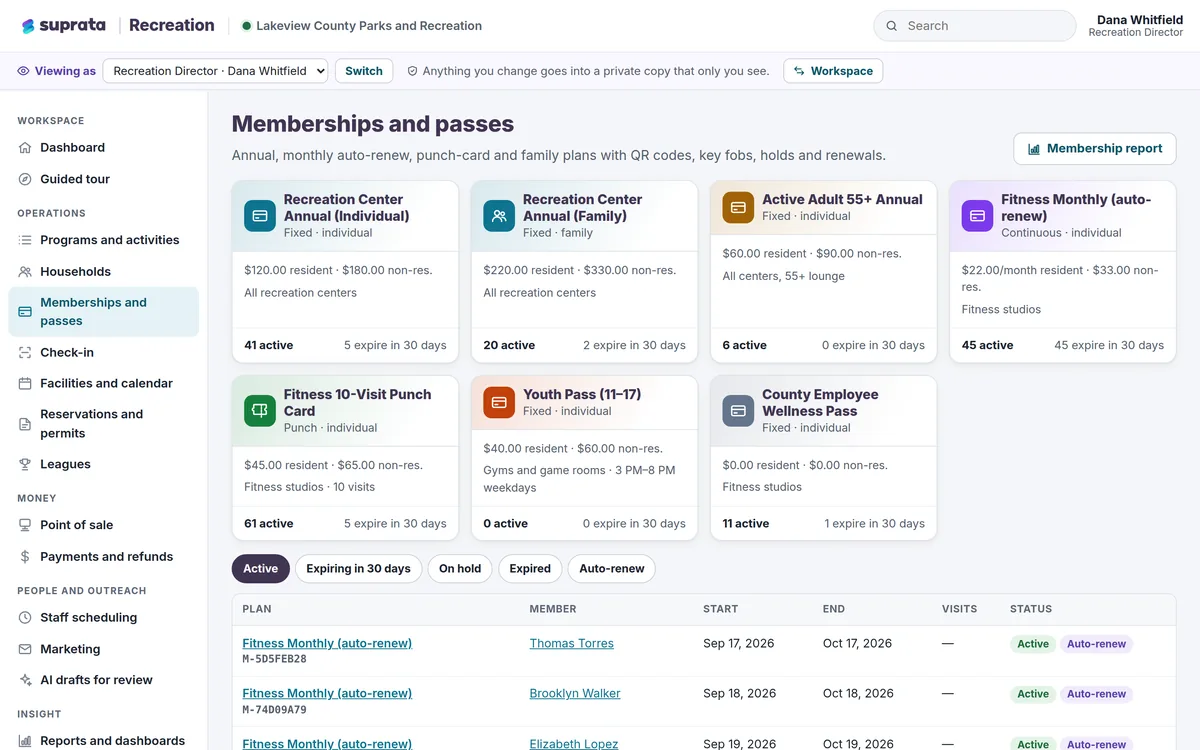Screen dimensions: 1200x750
Task: Click the Dashboard home icon in sidebar
Action: click(25, 148)
